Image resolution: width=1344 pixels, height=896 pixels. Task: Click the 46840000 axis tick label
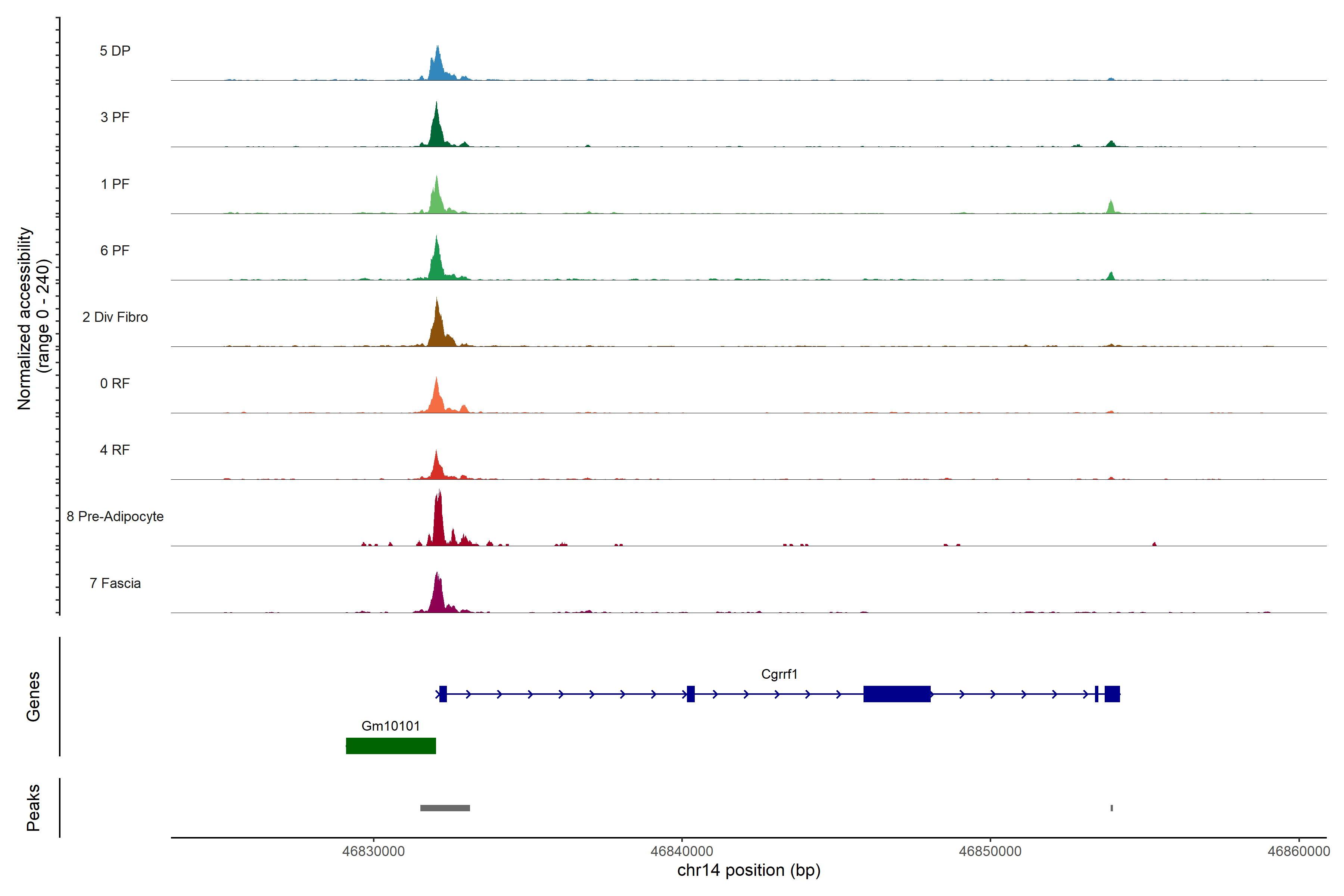(x=682, y=852)
